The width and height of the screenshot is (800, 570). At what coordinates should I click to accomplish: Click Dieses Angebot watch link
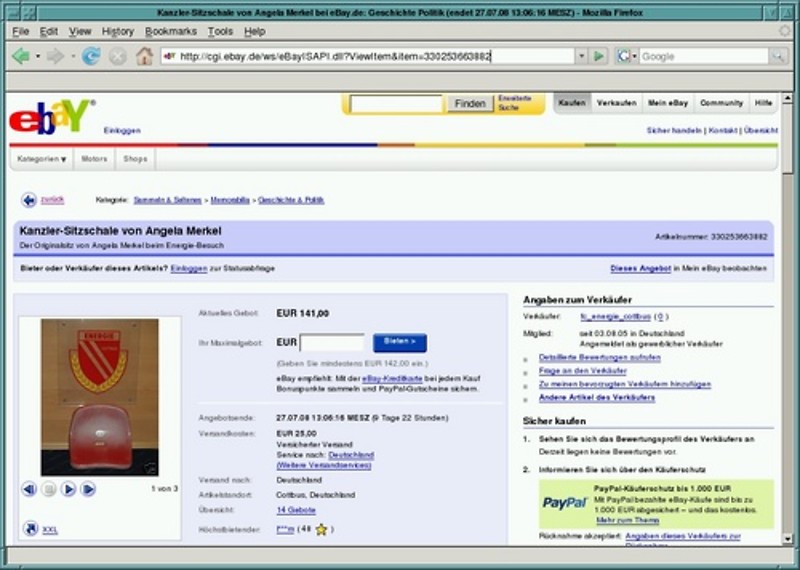640,268
